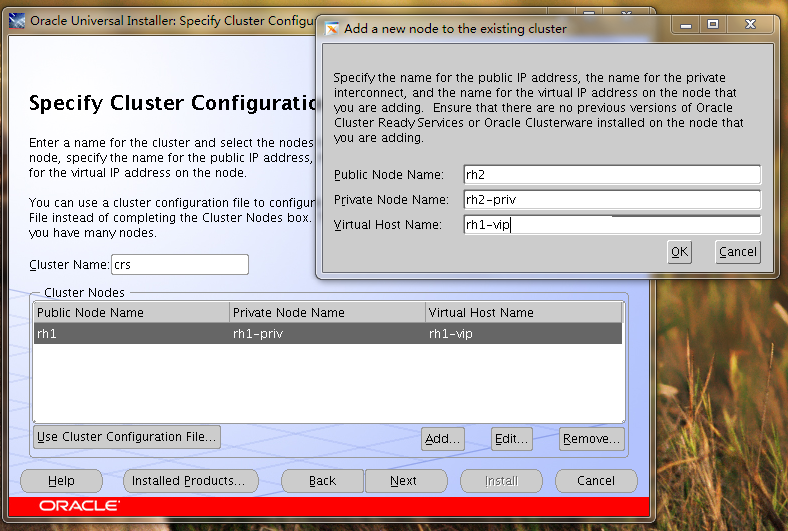This screenshot has width=788, height=531.
Task: Go Back to previous installer step
Action: point(323,481)
